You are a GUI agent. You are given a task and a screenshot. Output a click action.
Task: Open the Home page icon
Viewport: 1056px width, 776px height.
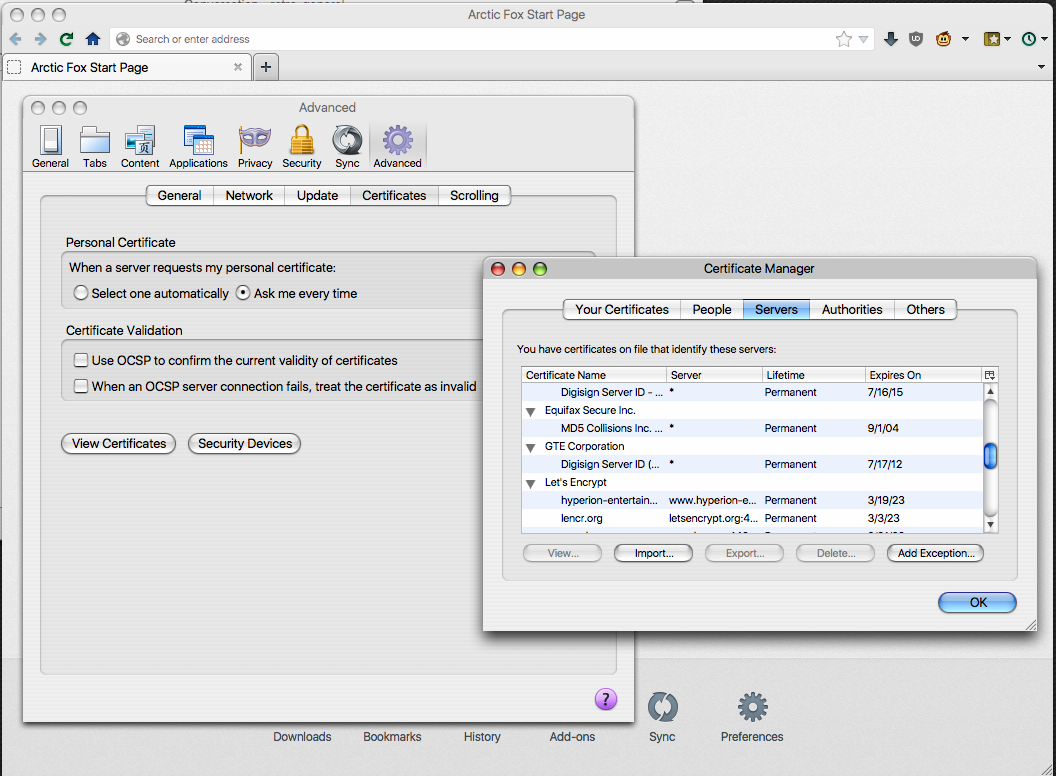[93, 39]
